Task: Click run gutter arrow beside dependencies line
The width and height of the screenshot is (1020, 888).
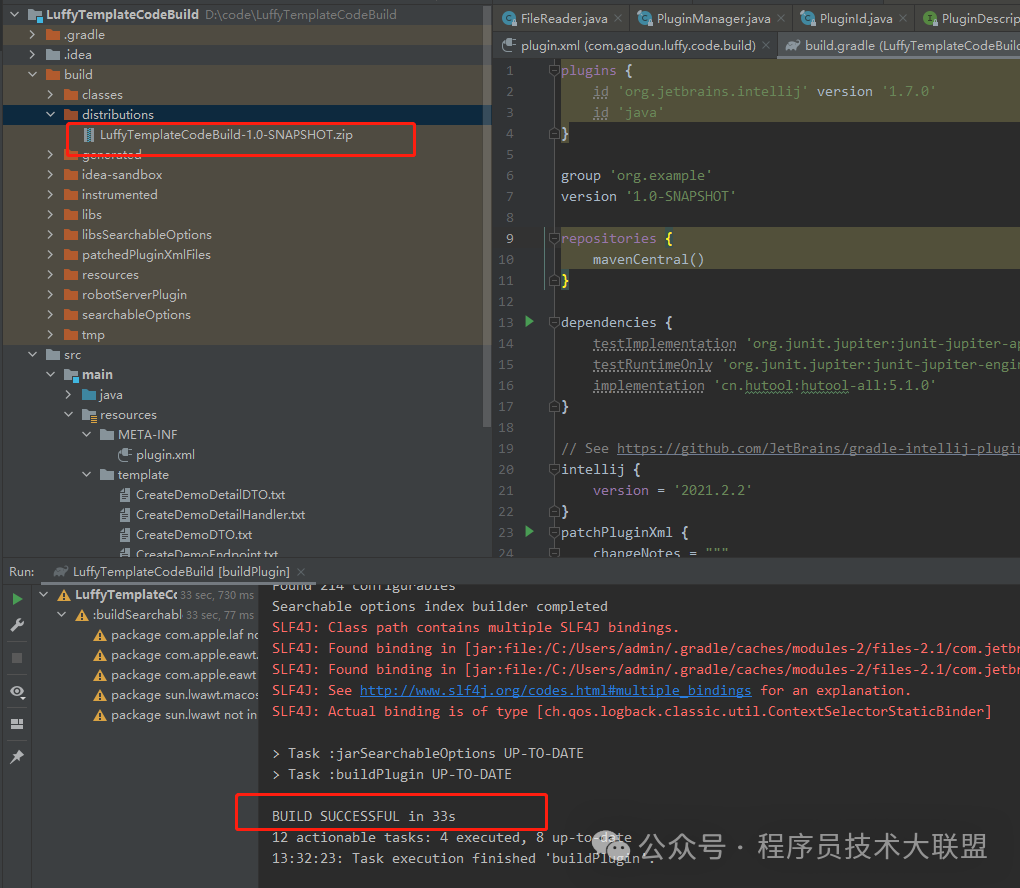Action: click(529, 321)
